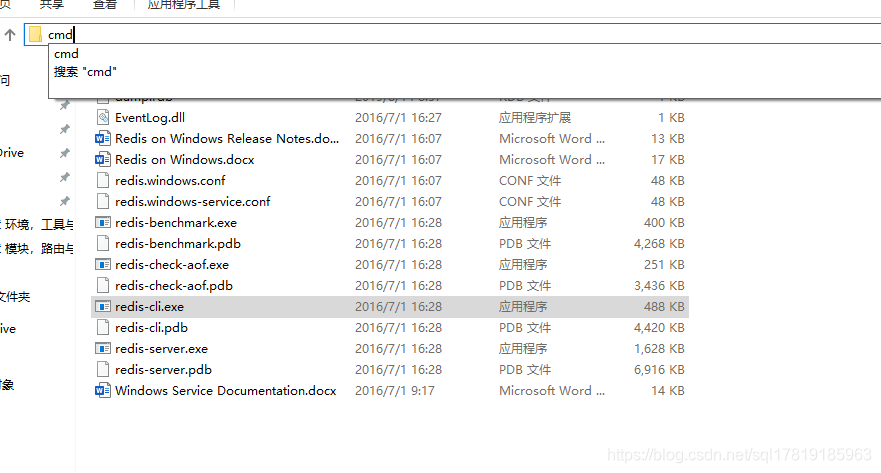Select the cmd autocomplete suggestion
This screenshot has width=881, height=473.
pyautogui.click(x=66, y=54)
